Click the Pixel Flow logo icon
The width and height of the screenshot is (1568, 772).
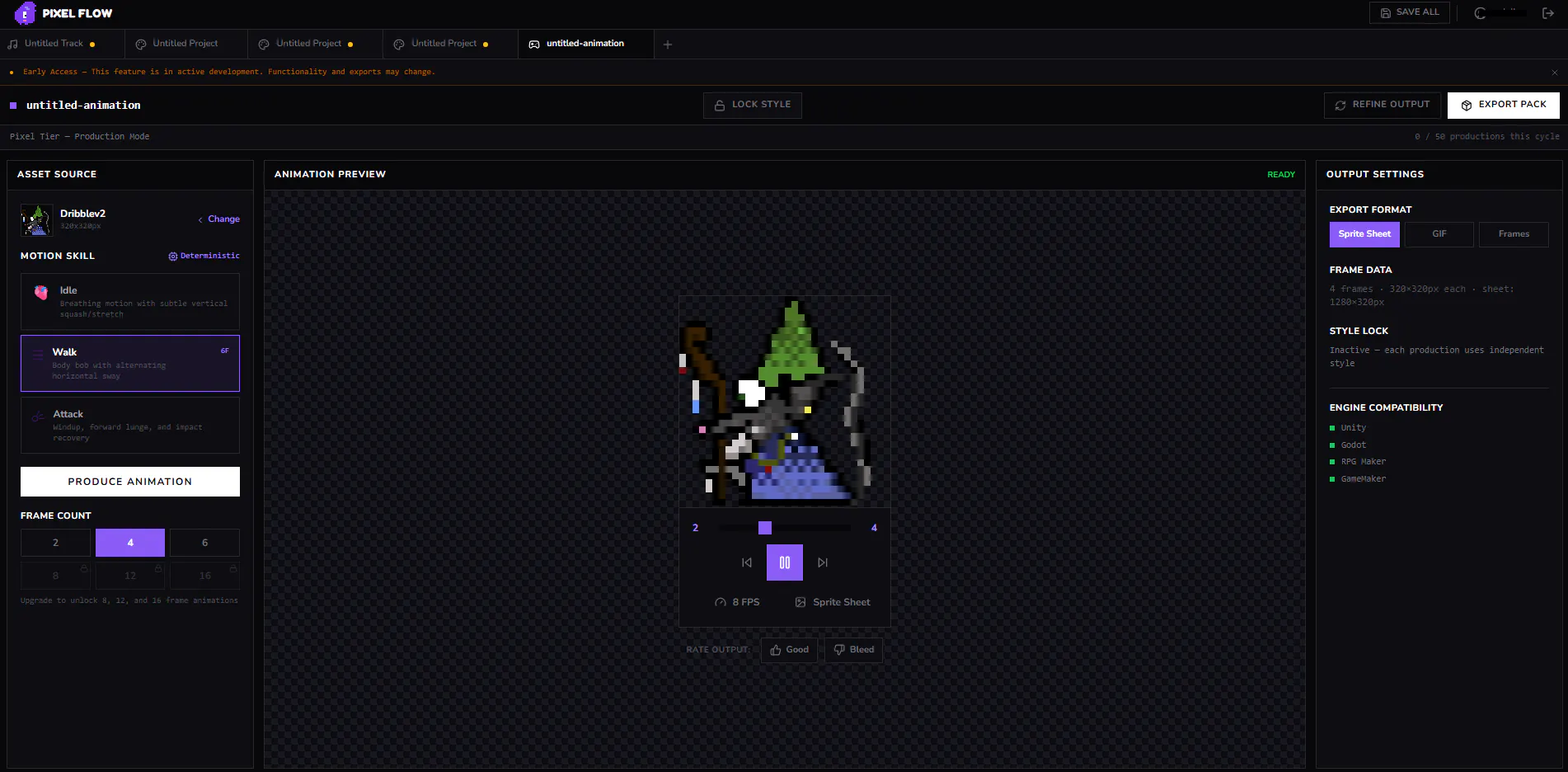(25, 13)
